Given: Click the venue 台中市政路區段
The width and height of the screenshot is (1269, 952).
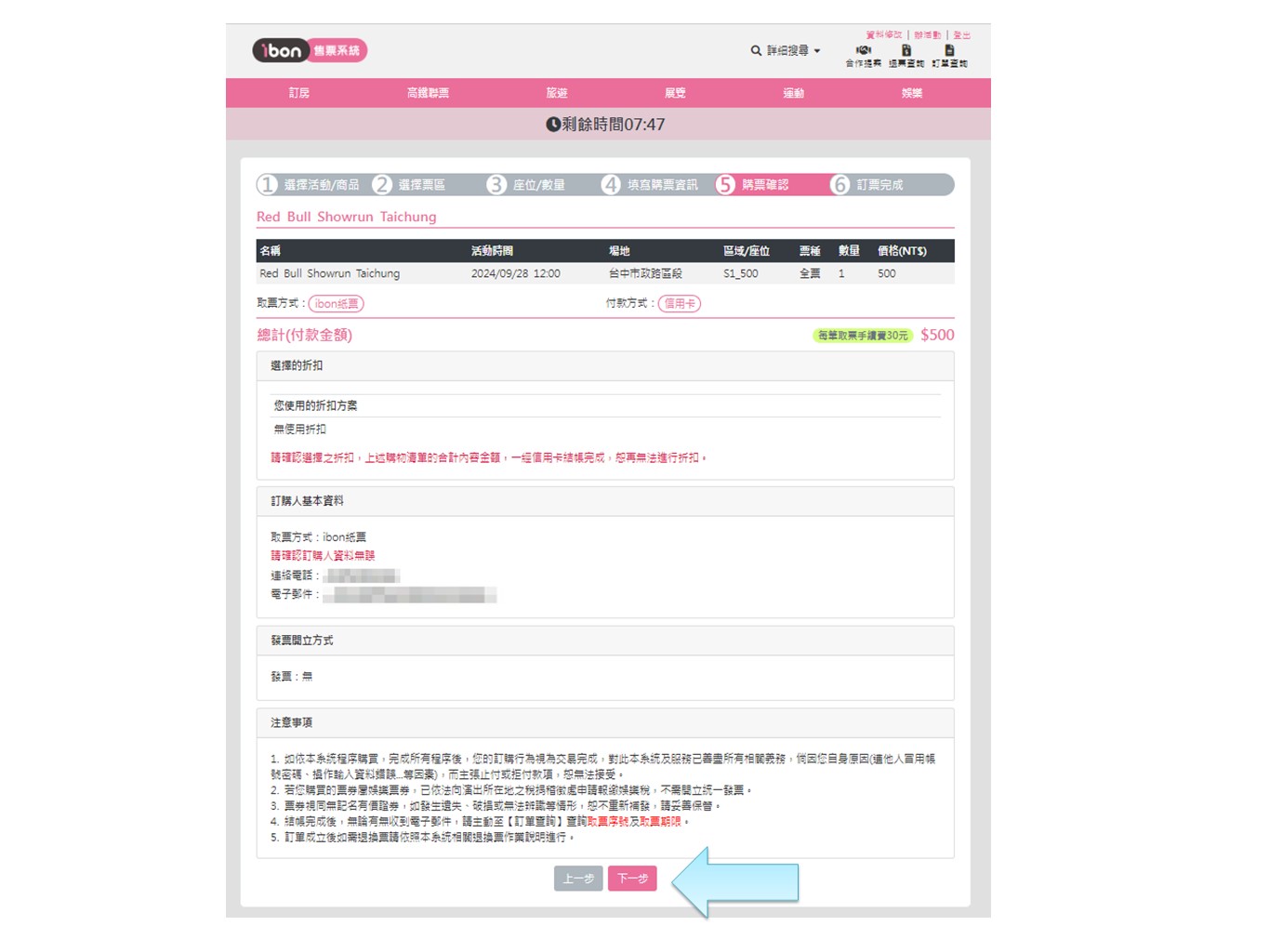Looking at the screenshot, I should tap(645, 273).
